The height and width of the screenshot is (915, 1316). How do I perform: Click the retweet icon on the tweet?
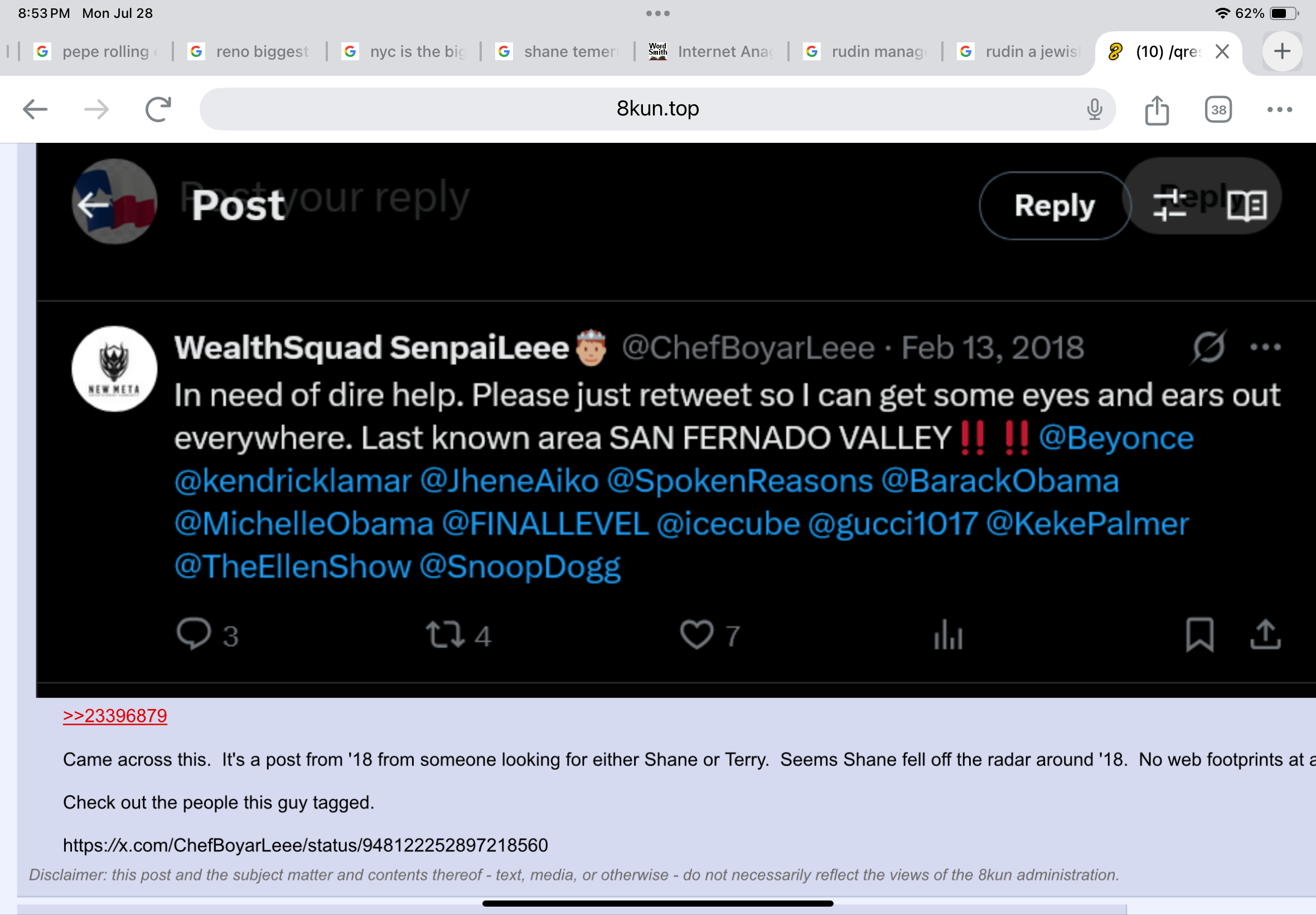click(444, 635)
